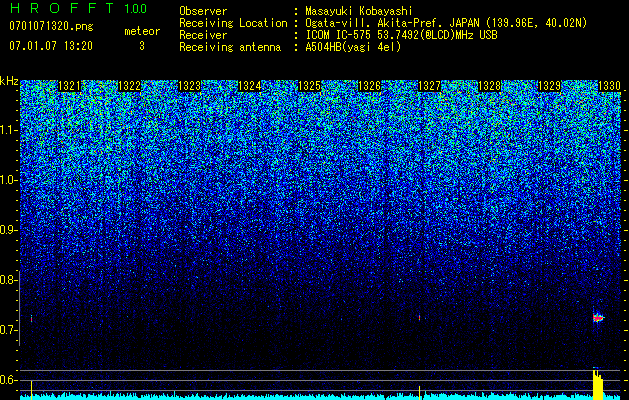
Task: Click the 1325 time marker
Action: click(310, 86)
